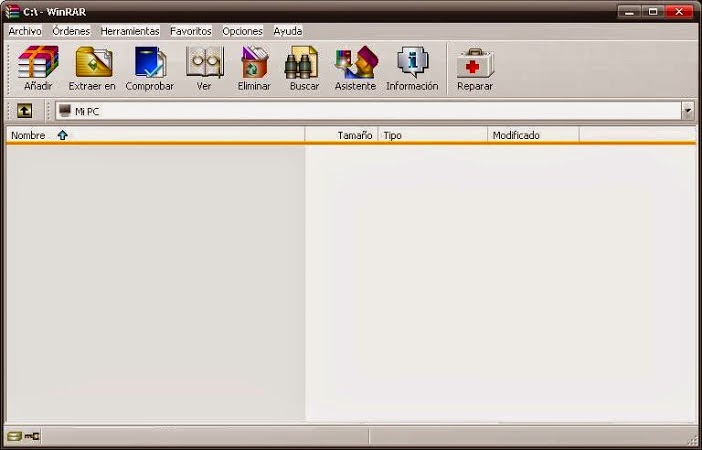
Task: Sort by Tamaño column header
Action: pyautogui.click(x=342, y=135)
